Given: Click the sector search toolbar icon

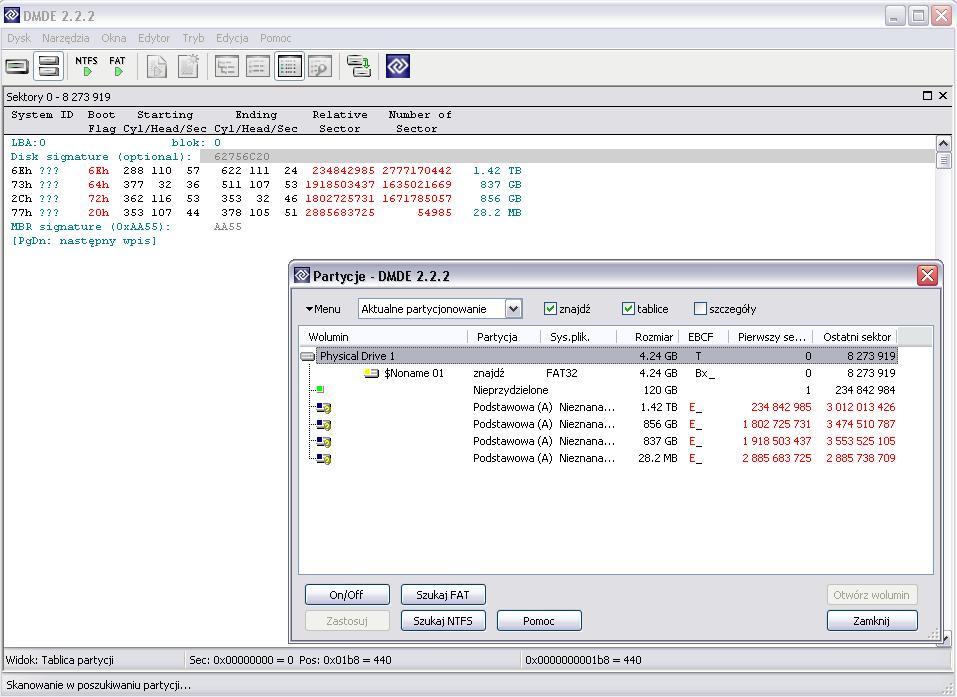Looking at the screenshot, I should [x=320, y=66].
